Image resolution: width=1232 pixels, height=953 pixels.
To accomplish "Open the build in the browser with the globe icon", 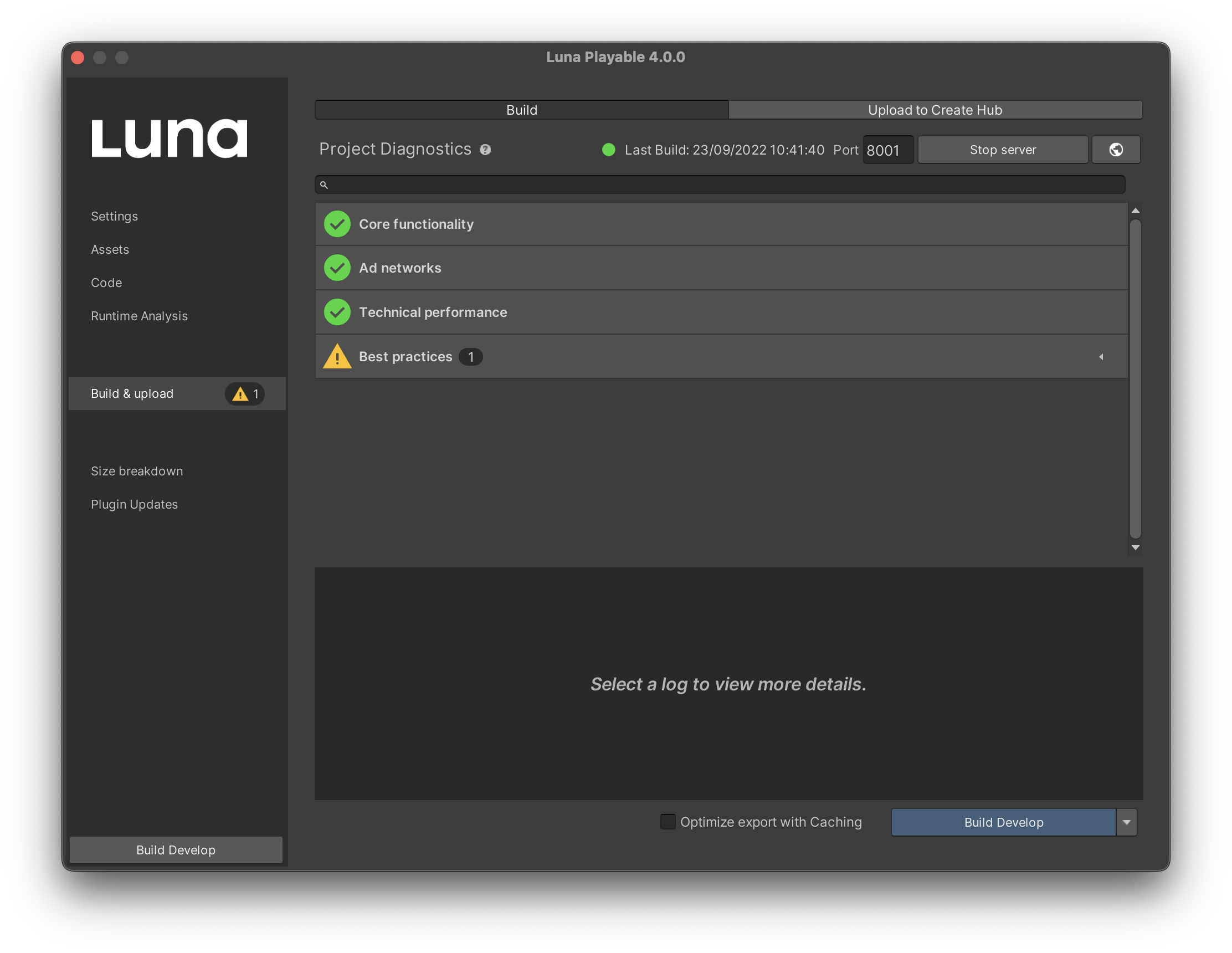I will (x=1116, y=150).
